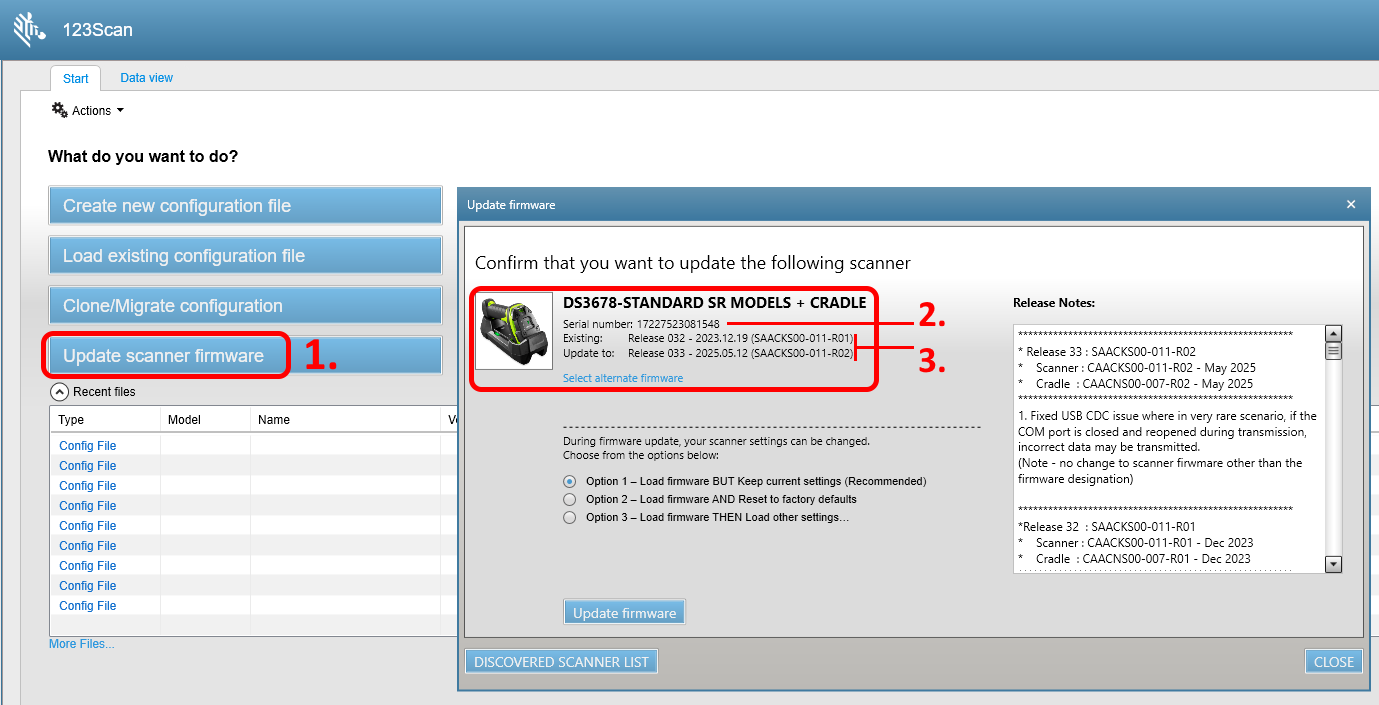Image resolution: width=1379 pixels, height=705 pixels.
Task: Close the Update firmware dialog with X
Action: pyautogui.click(x=1351, y=204)
